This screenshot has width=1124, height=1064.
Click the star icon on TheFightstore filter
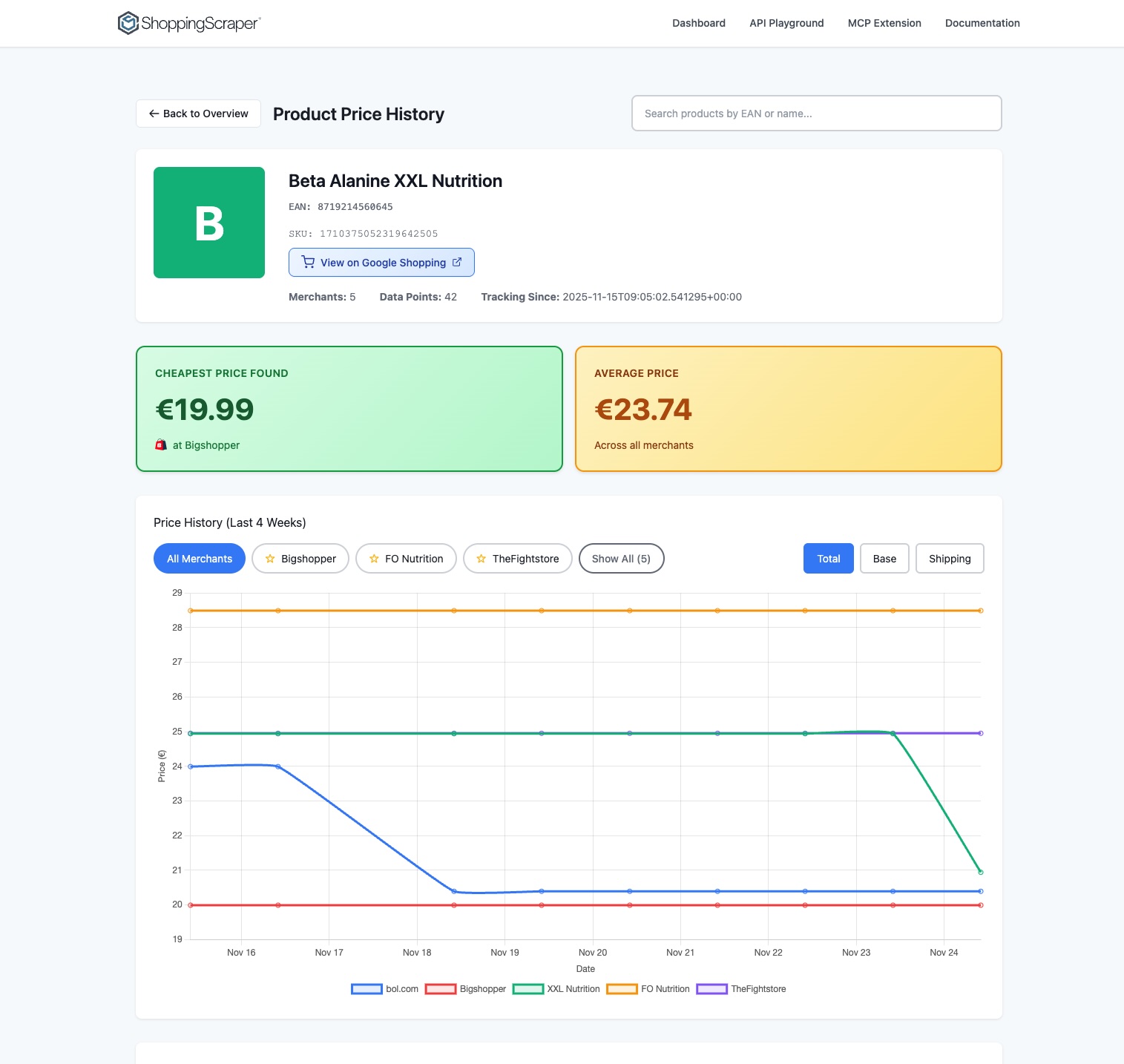[482, 559]
